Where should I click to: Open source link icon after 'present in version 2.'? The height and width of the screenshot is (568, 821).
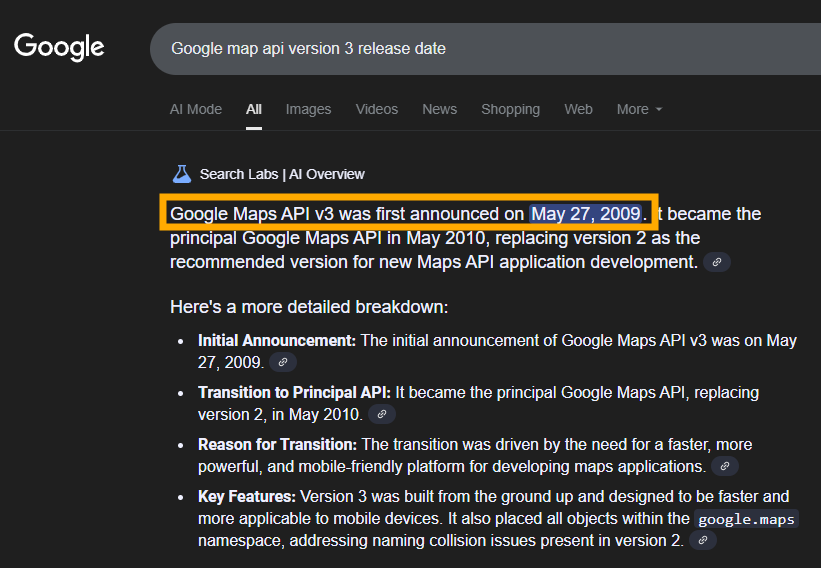click(x=703, y=540)
